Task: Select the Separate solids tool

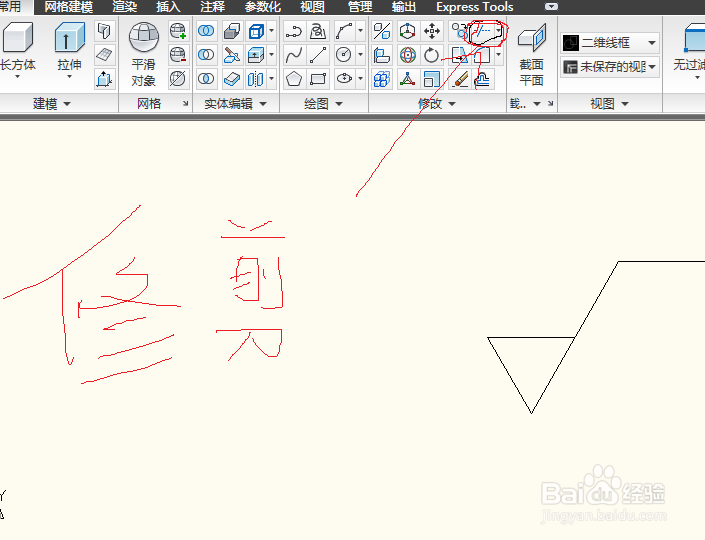Action: click(x=256, y=79)
